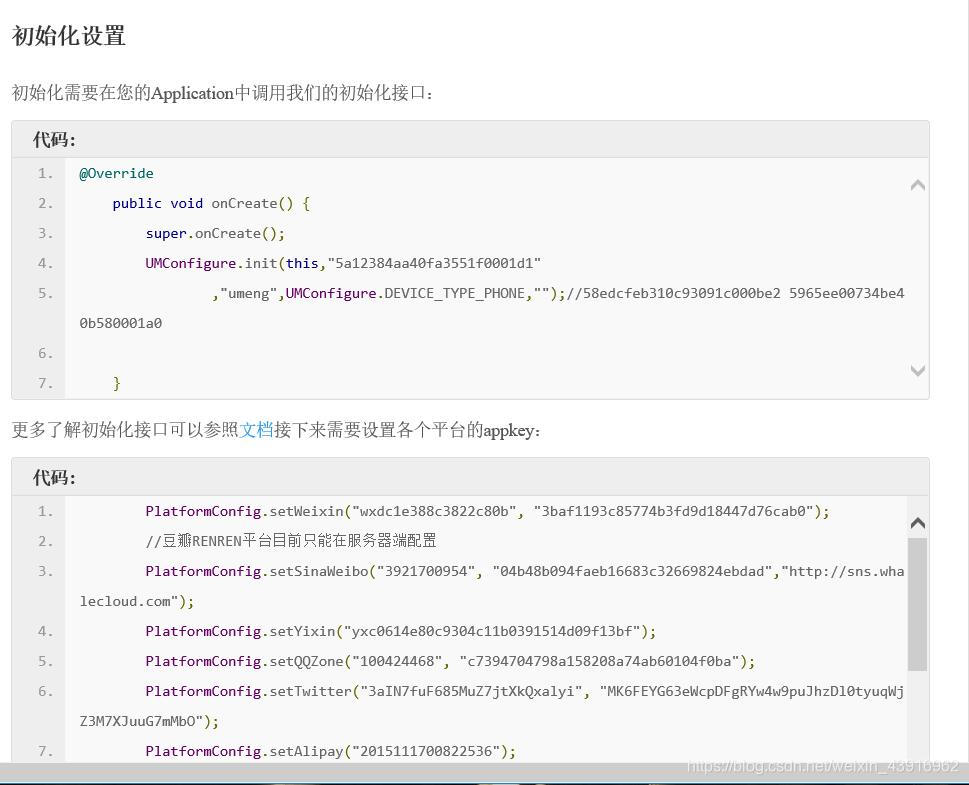The image size is (969, 785).
Task: Click the PlatformConfig.setWeixin code line
Action: pyautogui.click(x=487, y=511)
